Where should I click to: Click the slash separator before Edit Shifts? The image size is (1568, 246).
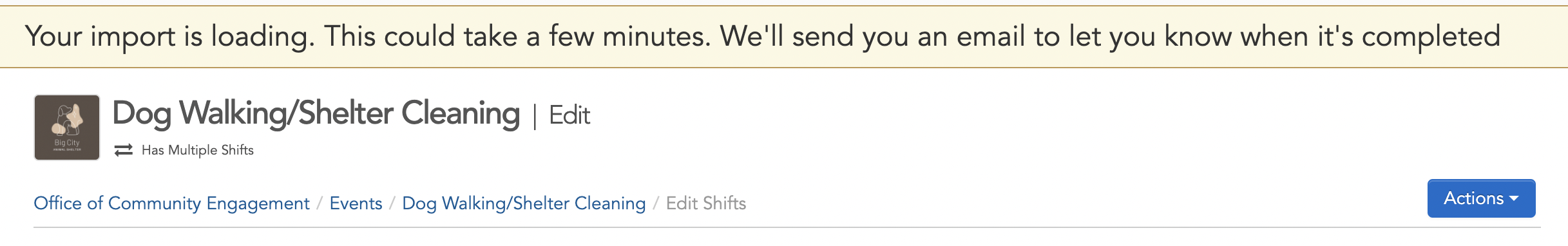click(656, 203)
